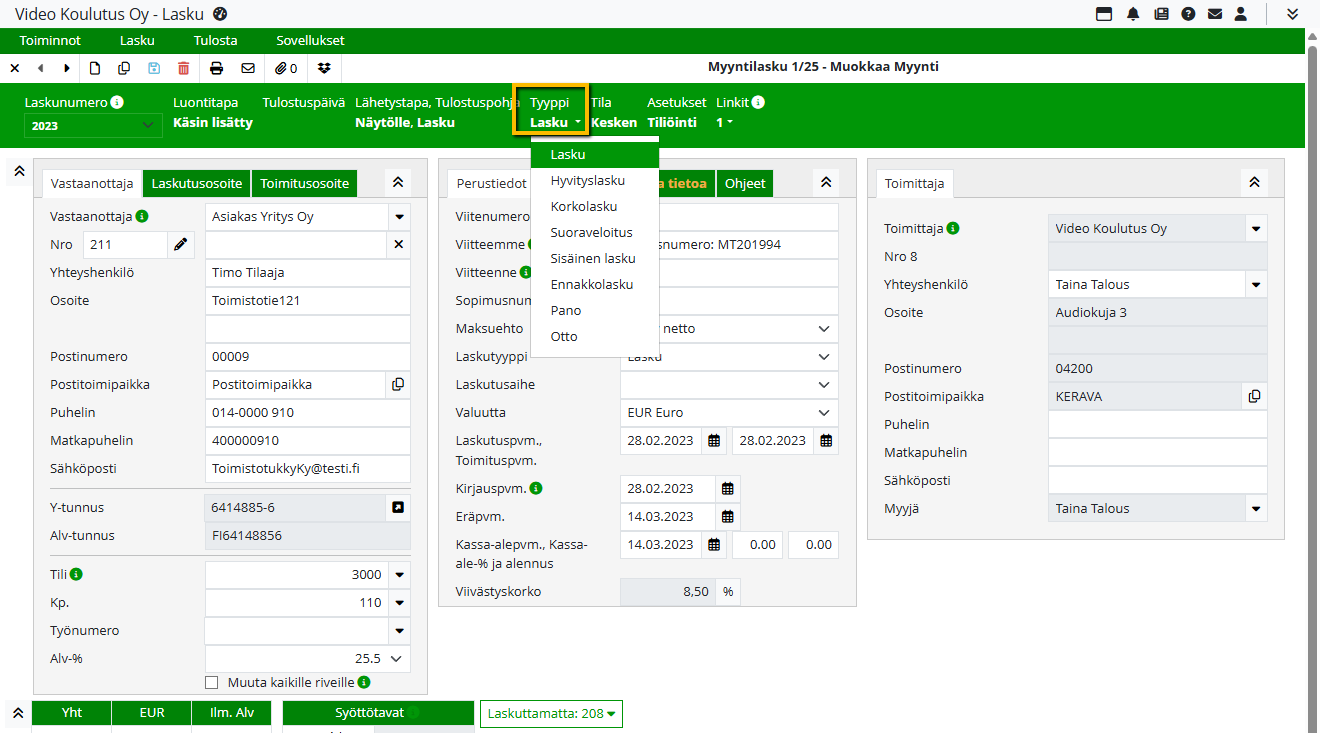Open the paperclip attachments icon
This screenshot has width=1320, height=733.
287,68
